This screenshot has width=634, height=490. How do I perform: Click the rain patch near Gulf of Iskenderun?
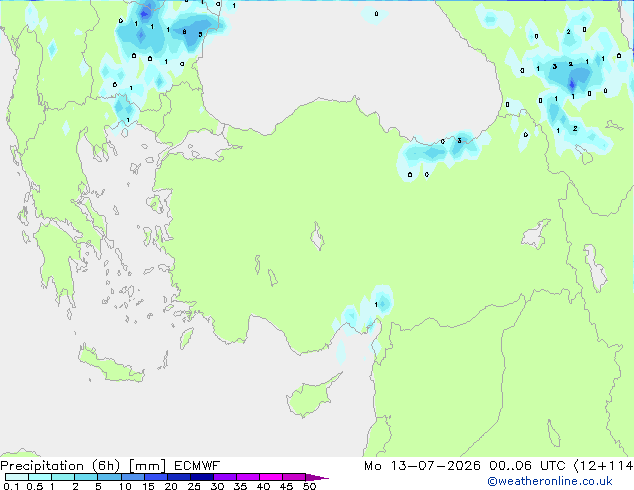coord(380,301)
